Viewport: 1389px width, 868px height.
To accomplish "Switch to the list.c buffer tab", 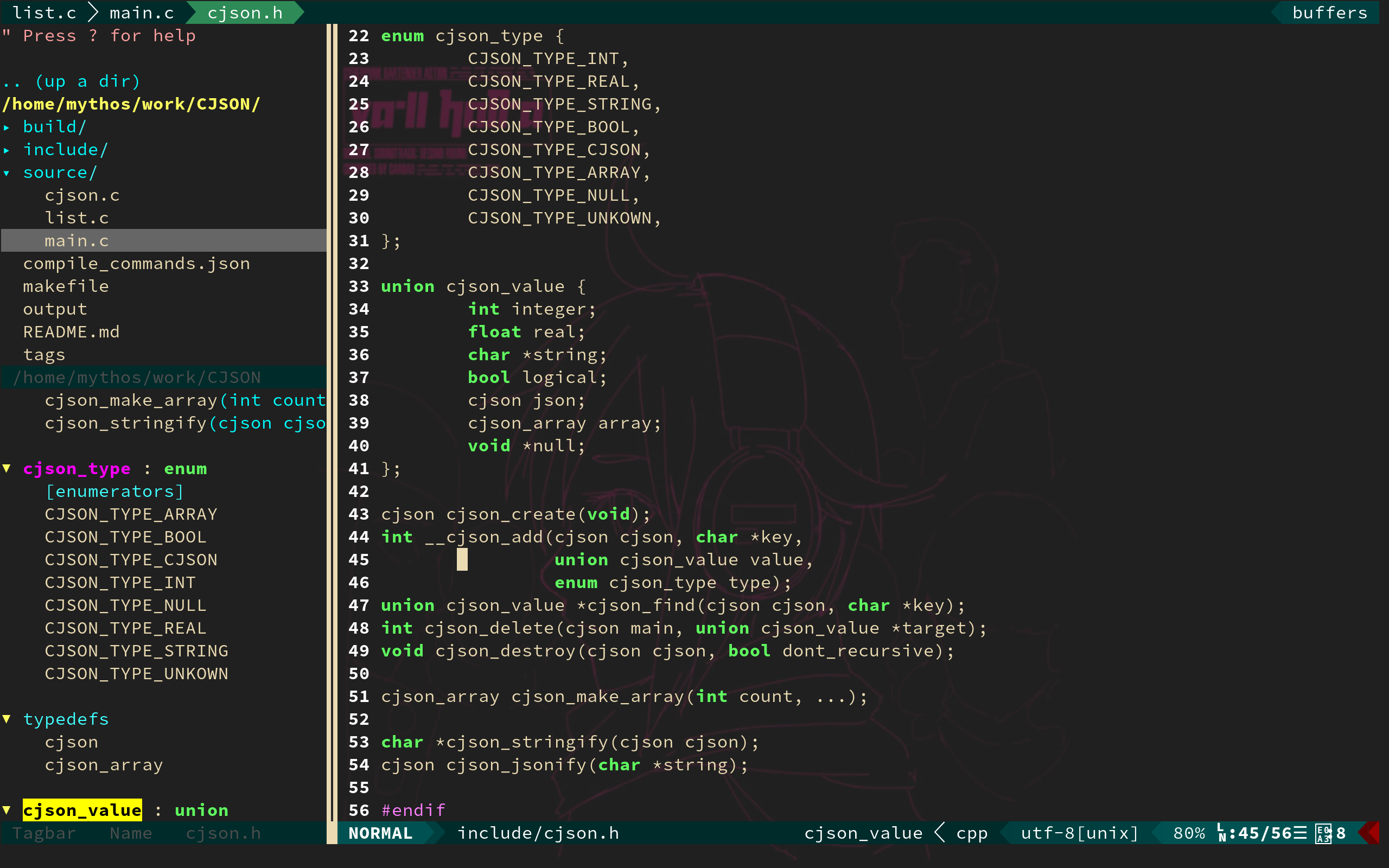I will [43, 12].
